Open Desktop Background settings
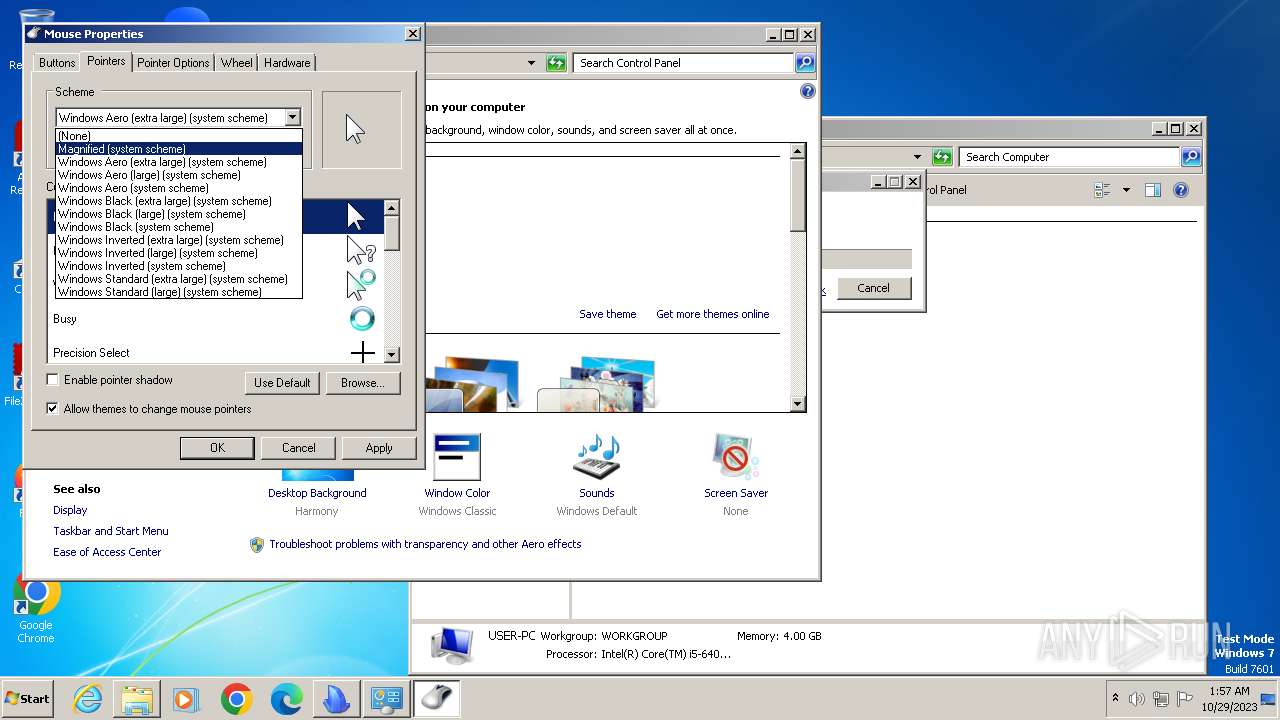Viewport: 1280px width, 720px height. 317,493
